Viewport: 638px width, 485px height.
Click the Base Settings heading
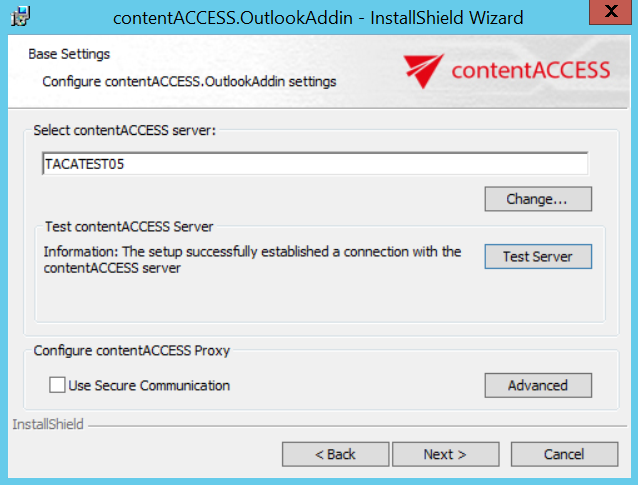pyautogui.click(x=69, y=54)
